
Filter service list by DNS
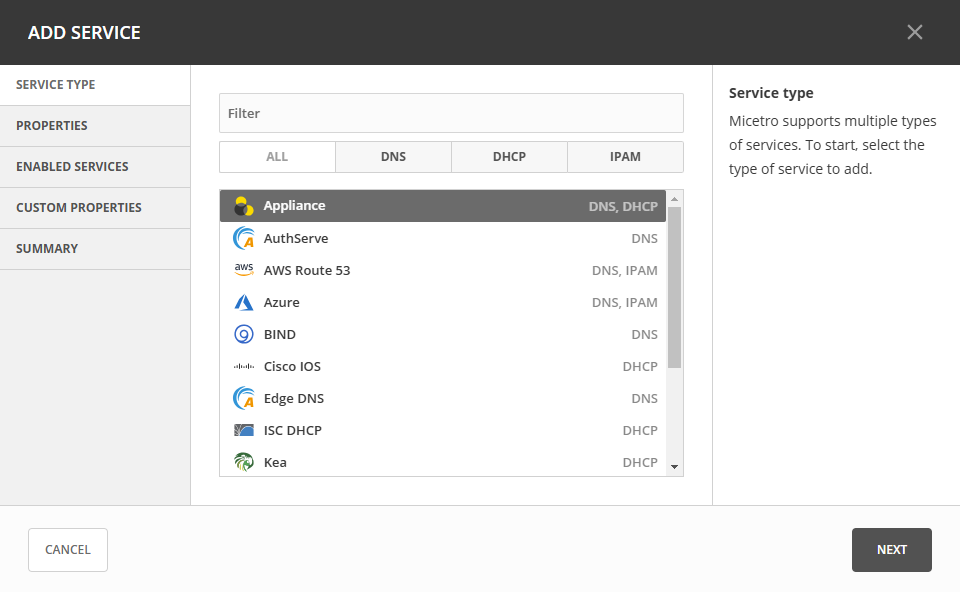393,157
